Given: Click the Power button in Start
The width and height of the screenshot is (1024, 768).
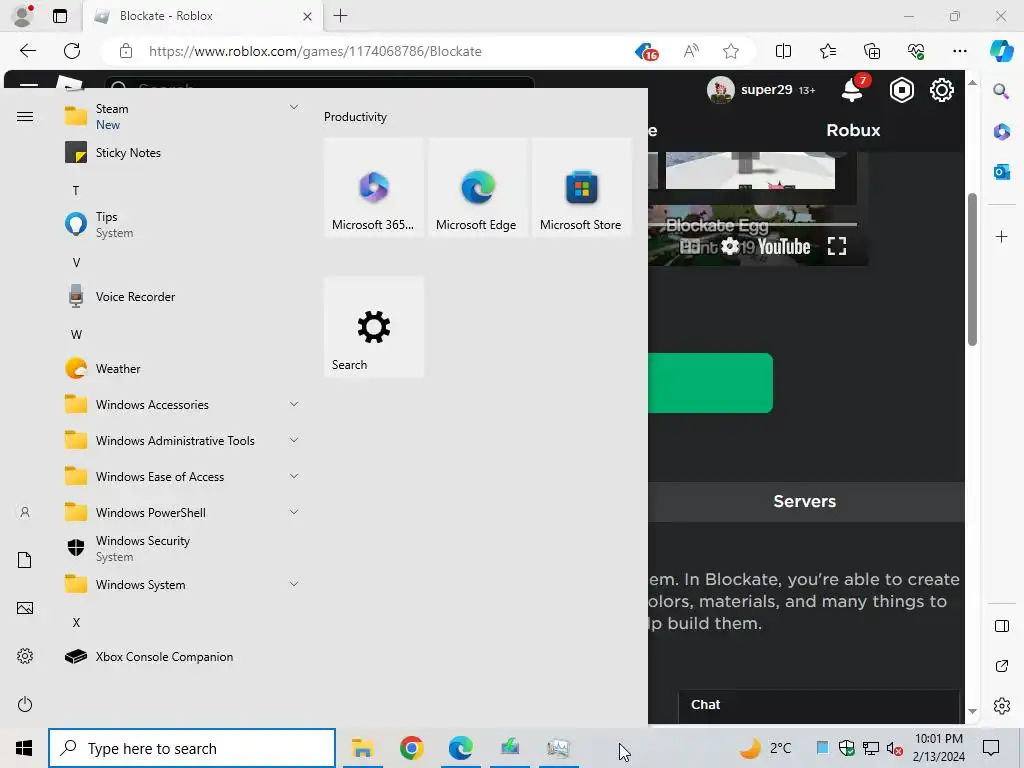Looking at the screenshot, I should point(25,704).
